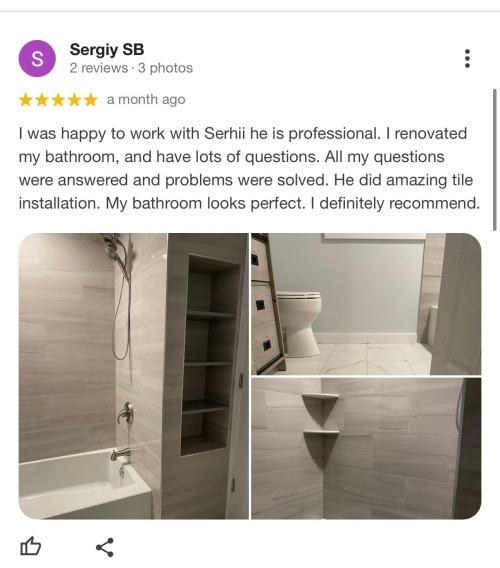Click the upper corner shelf in the photo

tap(320, 406)
